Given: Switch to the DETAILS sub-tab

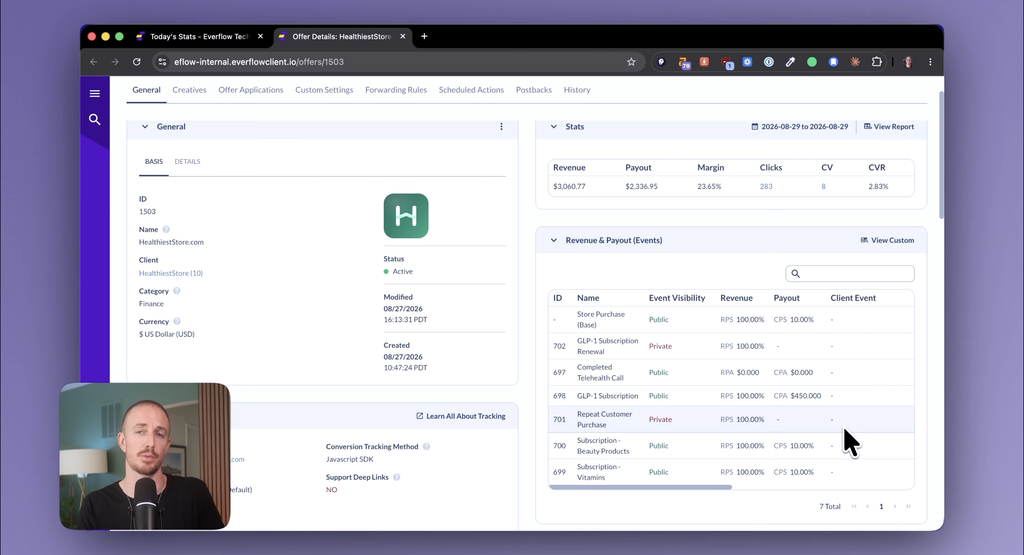Looking at the screenshot, I should click(x=187, y=162).
